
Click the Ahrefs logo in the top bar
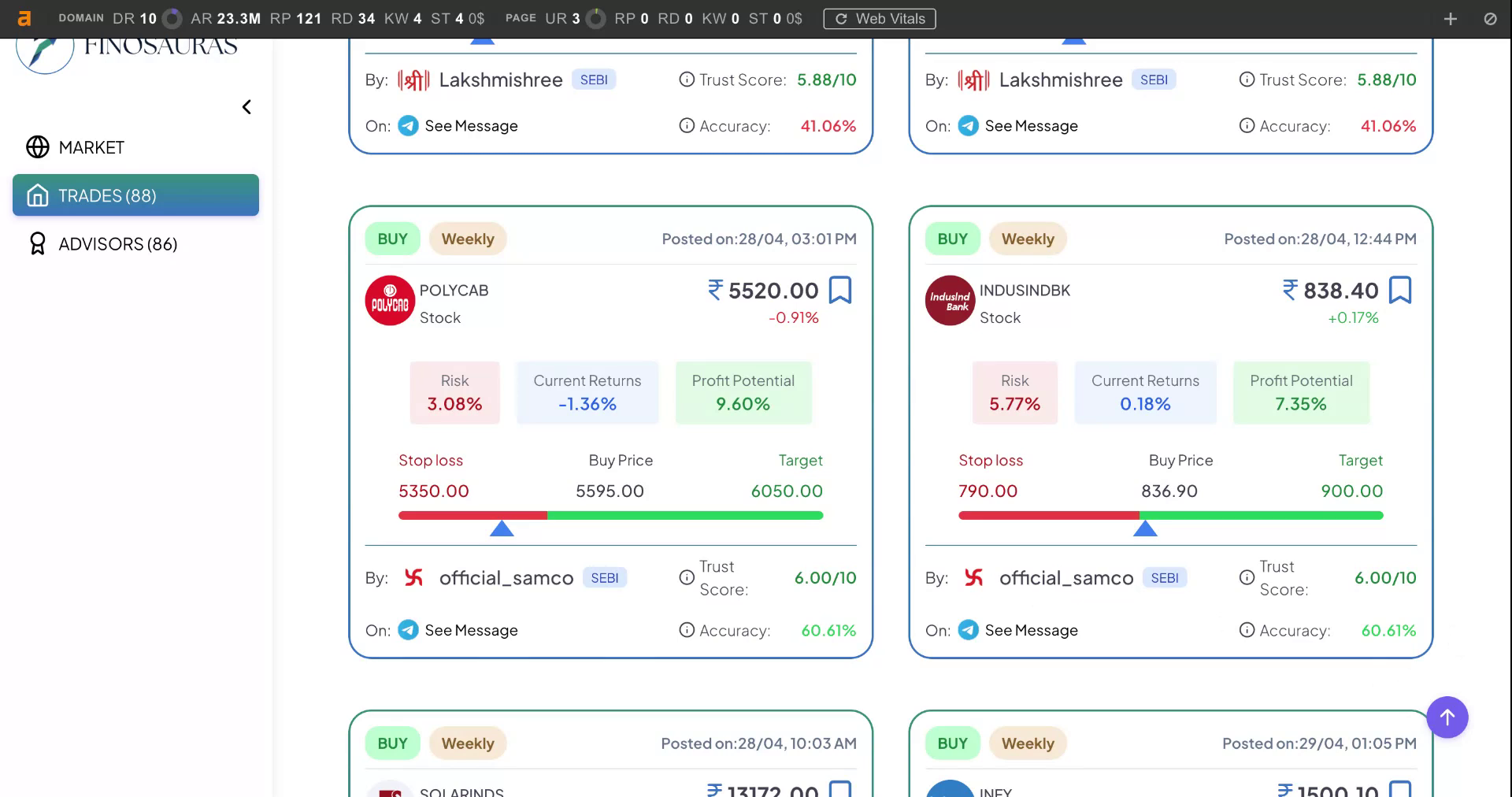[24, 18]
